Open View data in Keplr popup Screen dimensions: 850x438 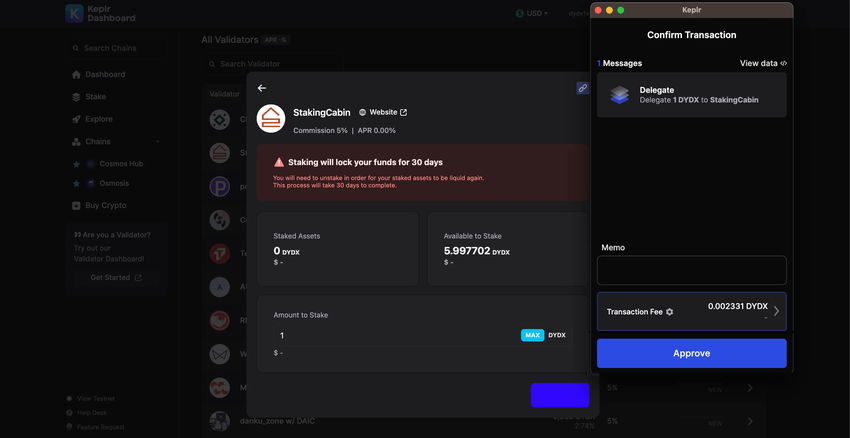point(763,63)
